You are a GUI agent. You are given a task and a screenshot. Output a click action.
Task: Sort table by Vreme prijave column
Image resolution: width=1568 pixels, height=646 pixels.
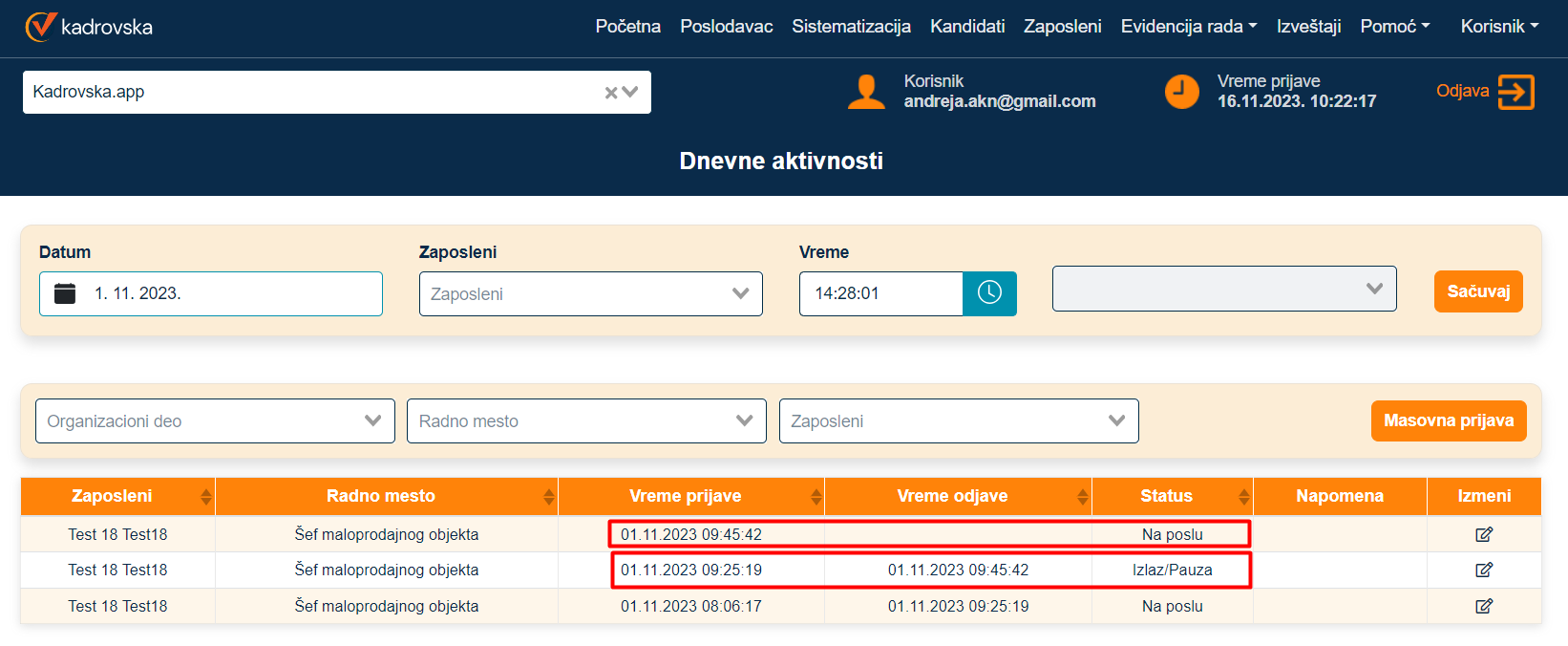[x=816, y=497]
